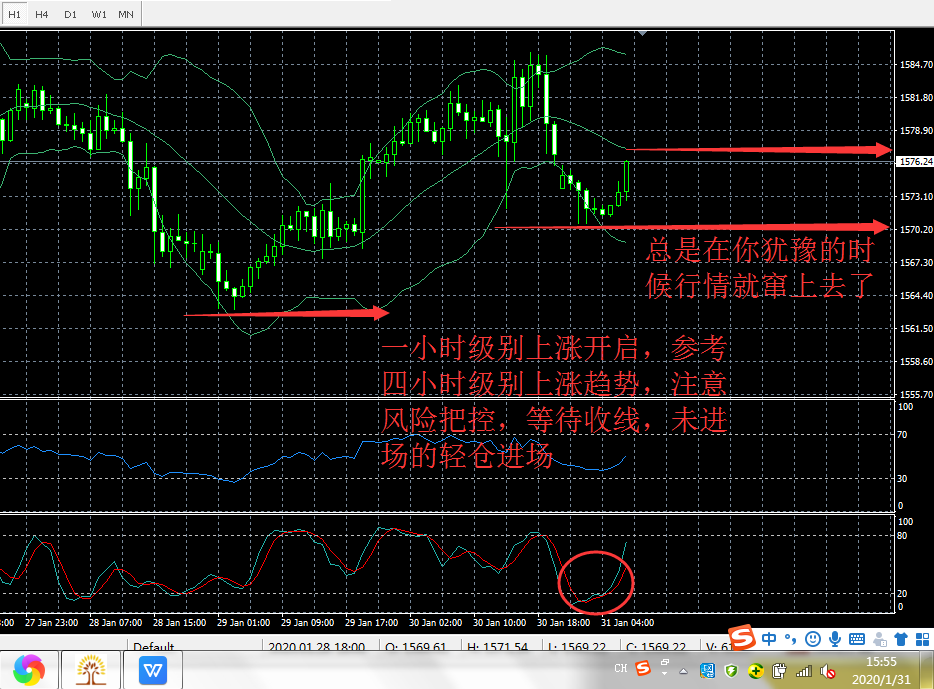Click the 1570.20 price scale label
Screen dimensions: 934x689
[916, 229]
